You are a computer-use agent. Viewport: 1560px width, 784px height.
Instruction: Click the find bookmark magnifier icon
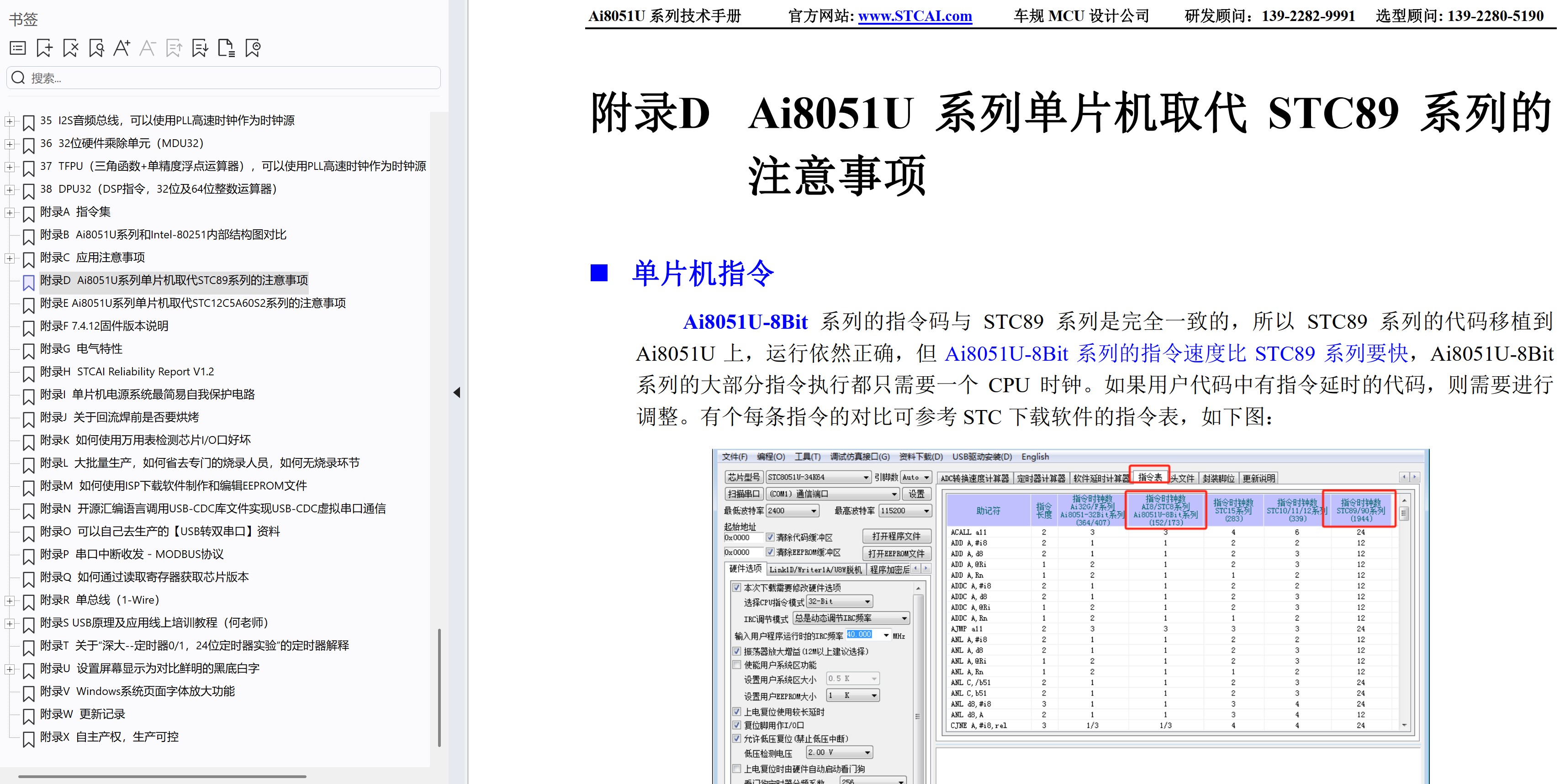point(96,48)
